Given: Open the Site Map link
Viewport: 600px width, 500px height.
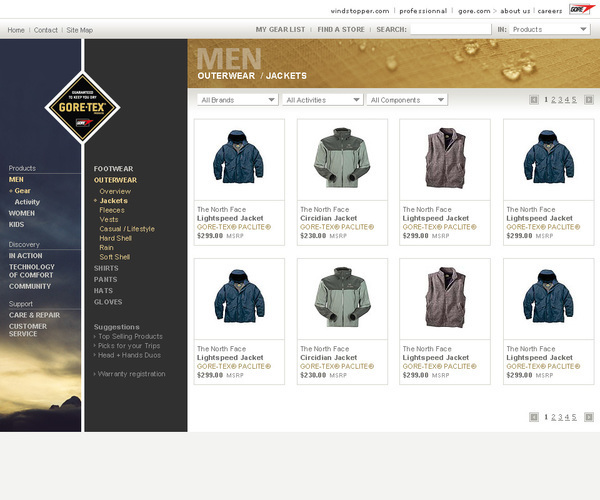Looking at the screenshot, I should point(80,30).
